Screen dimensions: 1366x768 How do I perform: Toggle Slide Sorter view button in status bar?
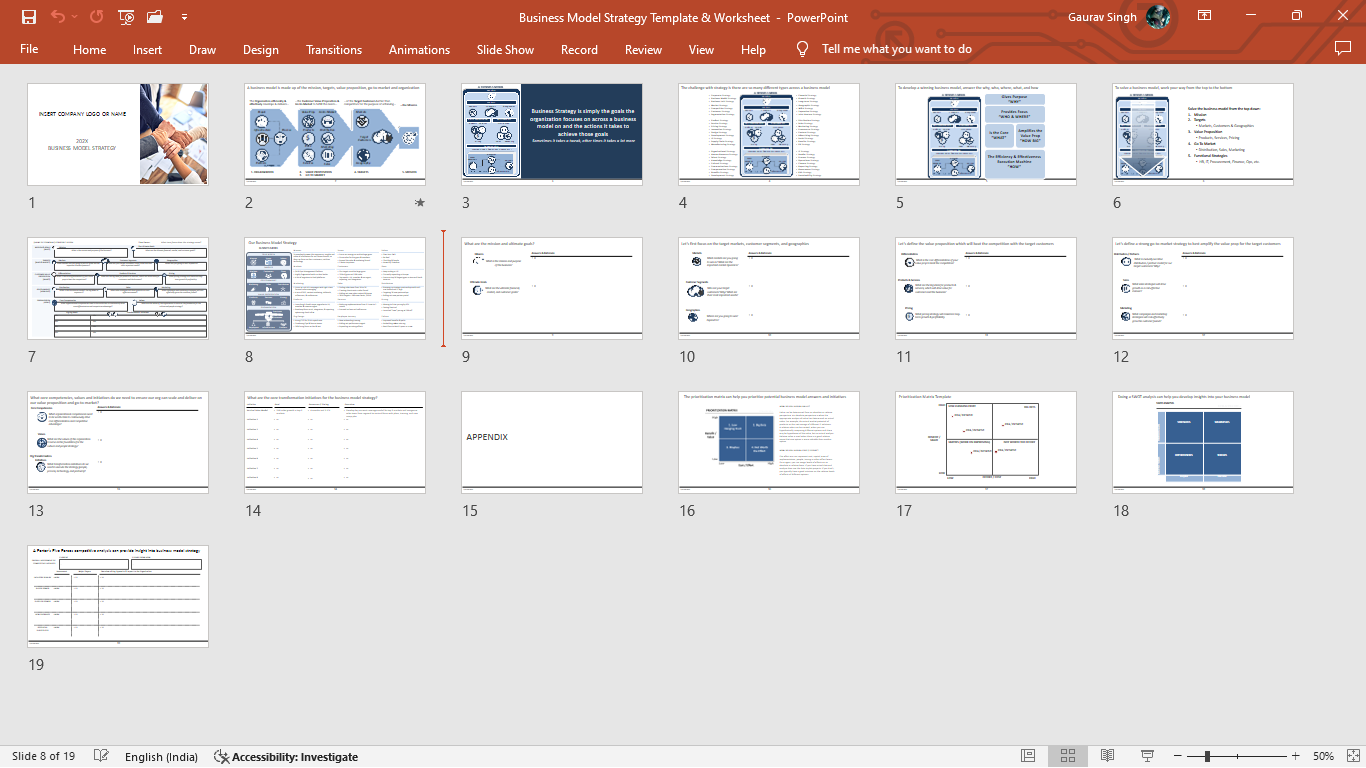[1067, 756]
